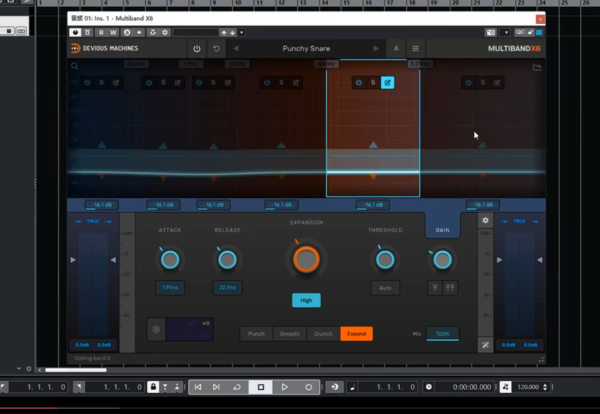Open the High expansion mode dropdown

click(x=306, y=300)
